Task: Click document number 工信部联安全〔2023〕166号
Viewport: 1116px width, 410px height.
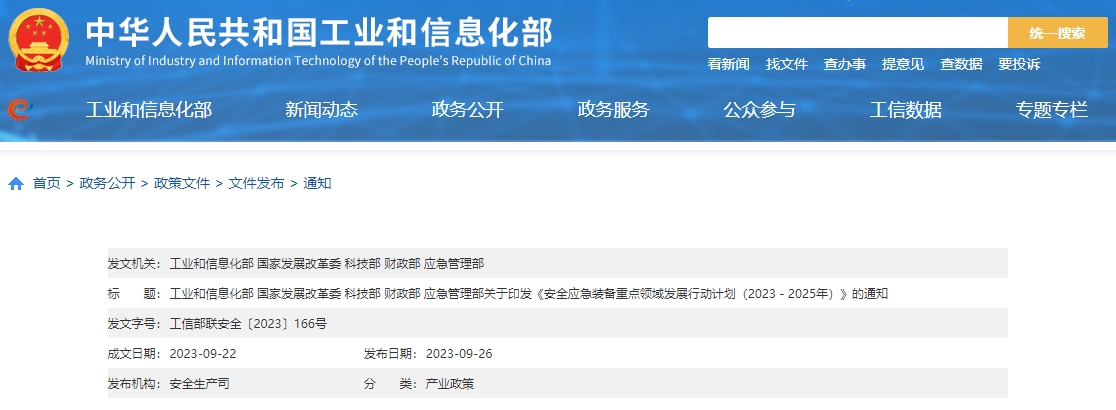Action: click(x=248, y=324)
